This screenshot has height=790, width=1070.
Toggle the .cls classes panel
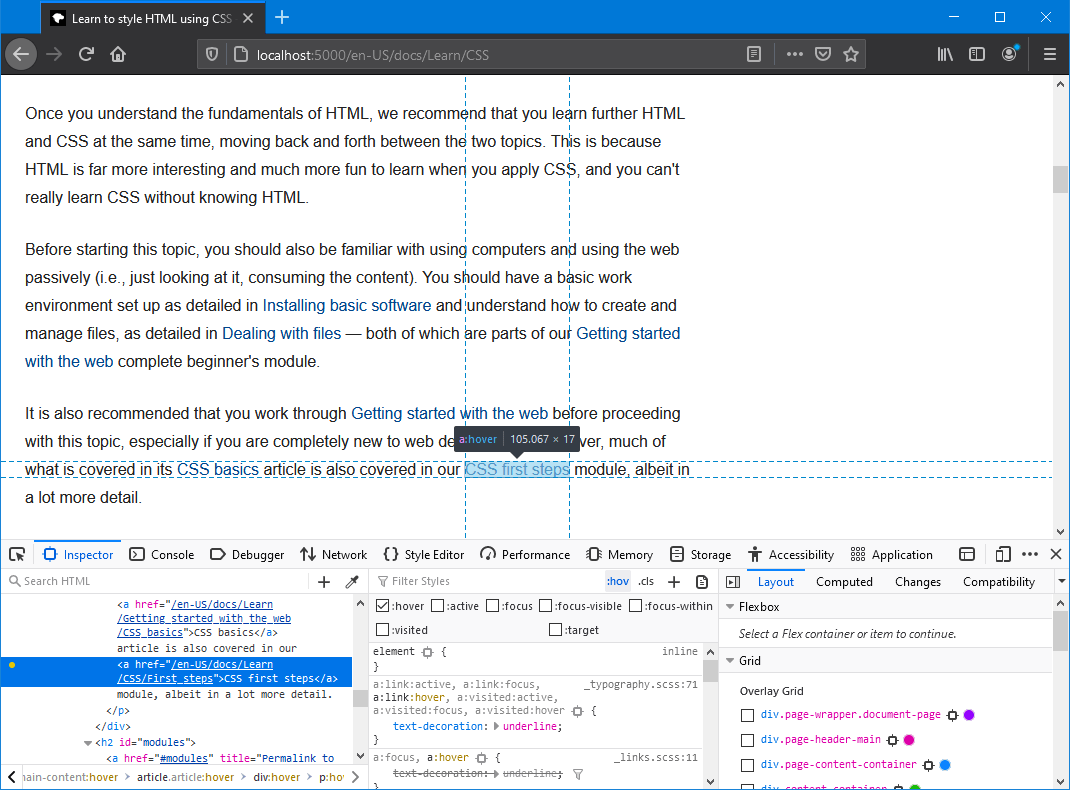[x=646, y=581]
